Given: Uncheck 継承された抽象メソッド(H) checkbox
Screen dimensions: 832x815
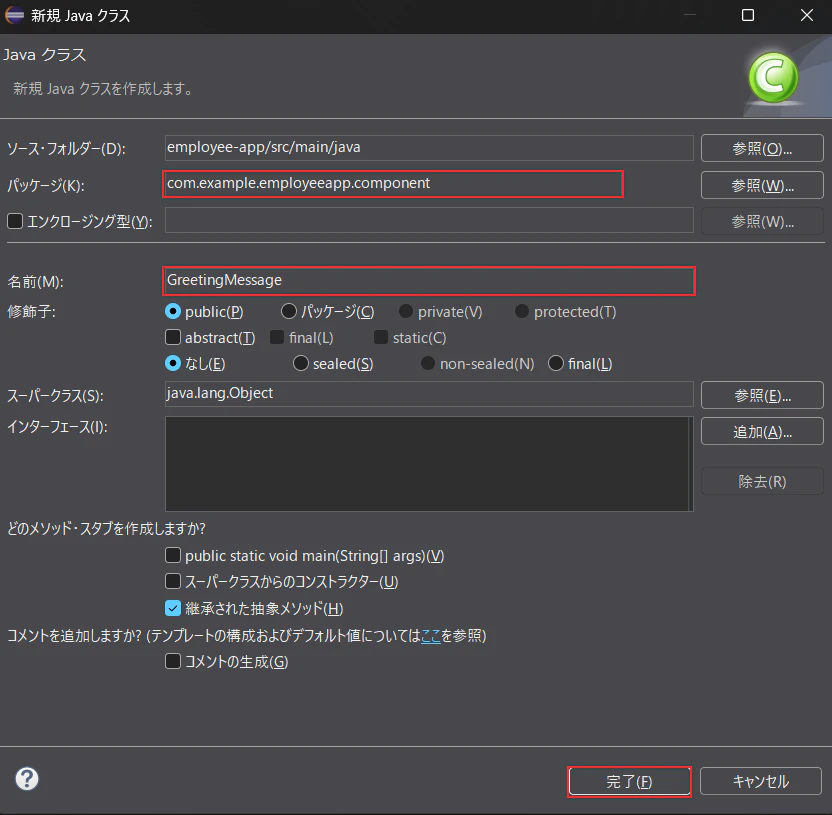Looking at the screenshot, I should tap(173, 608).
